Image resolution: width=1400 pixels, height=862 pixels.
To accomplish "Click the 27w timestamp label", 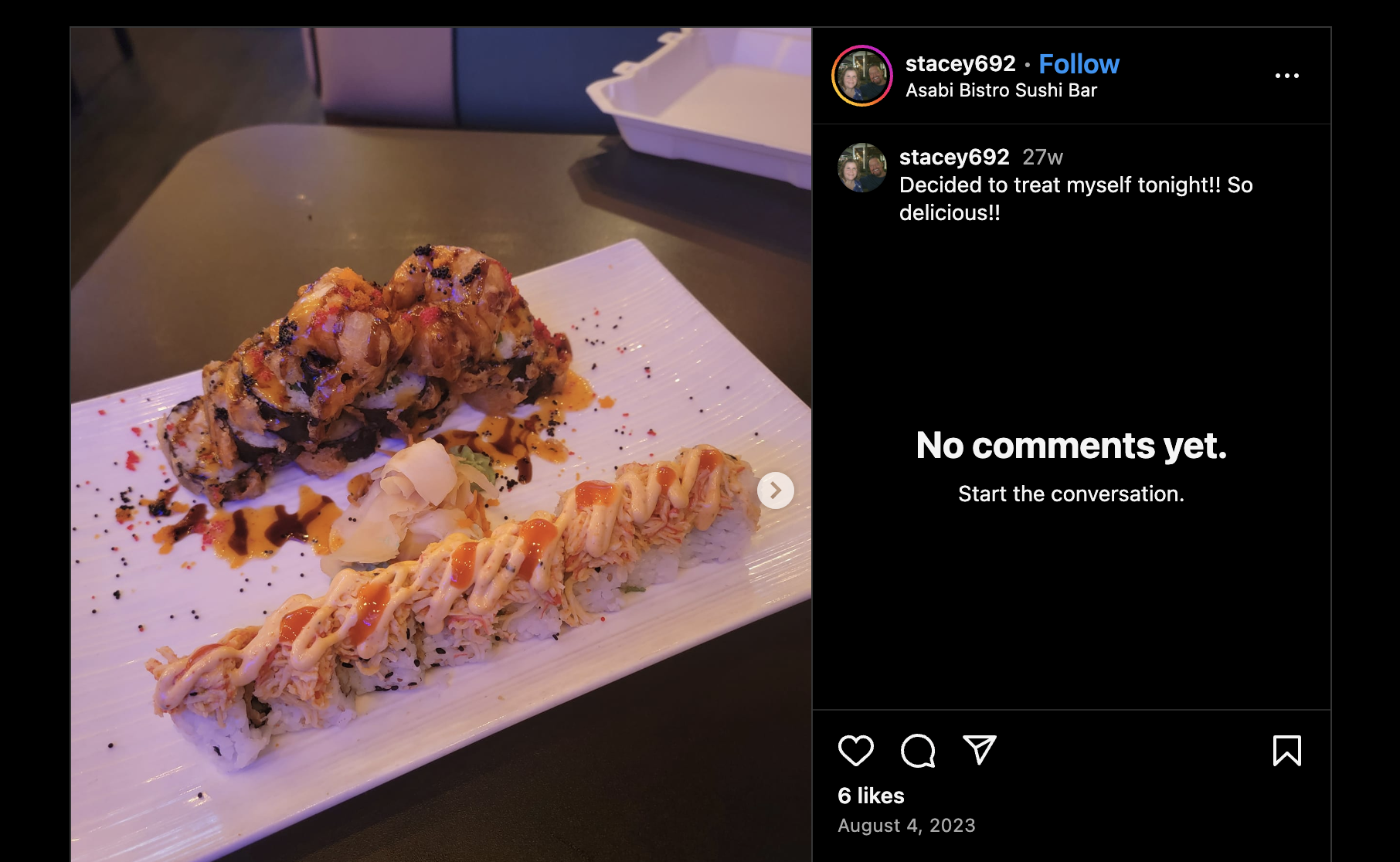I will [1043, 157].
